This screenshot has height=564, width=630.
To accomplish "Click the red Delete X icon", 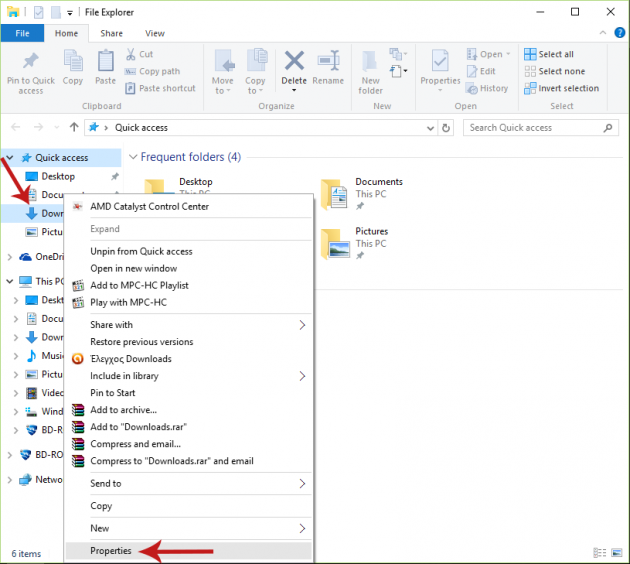I will pyautogui.click(x=294, y=62).
